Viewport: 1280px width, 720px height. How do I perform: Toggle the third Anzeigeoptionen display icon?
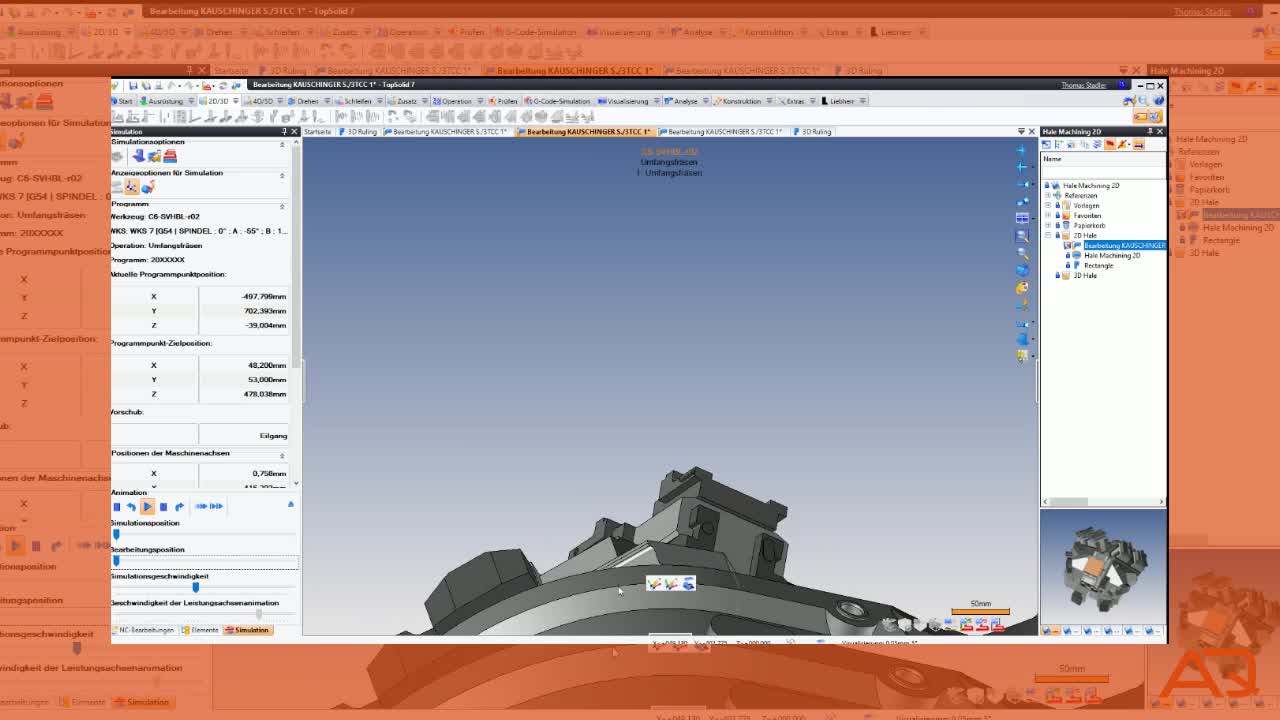click(x=148, y=187)
